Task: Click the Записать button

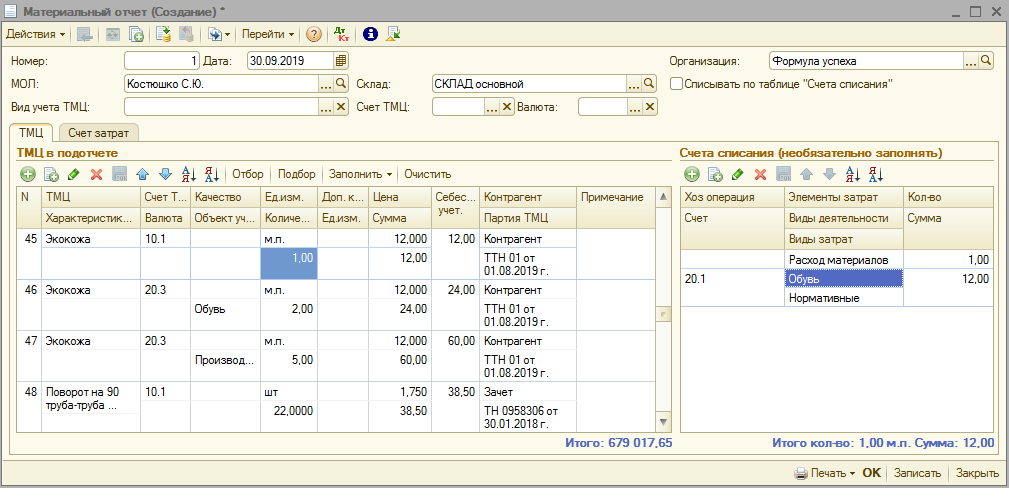Action: pyautogui.click(x=917, y=474)
